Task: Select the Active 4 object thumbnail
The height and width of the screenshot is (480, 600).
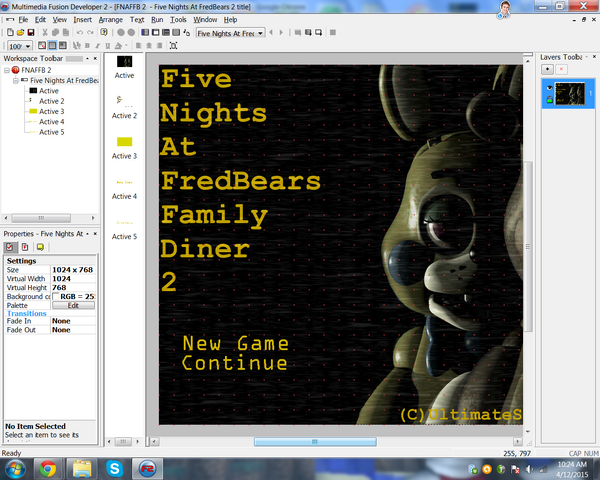Action: click(124, 183)
